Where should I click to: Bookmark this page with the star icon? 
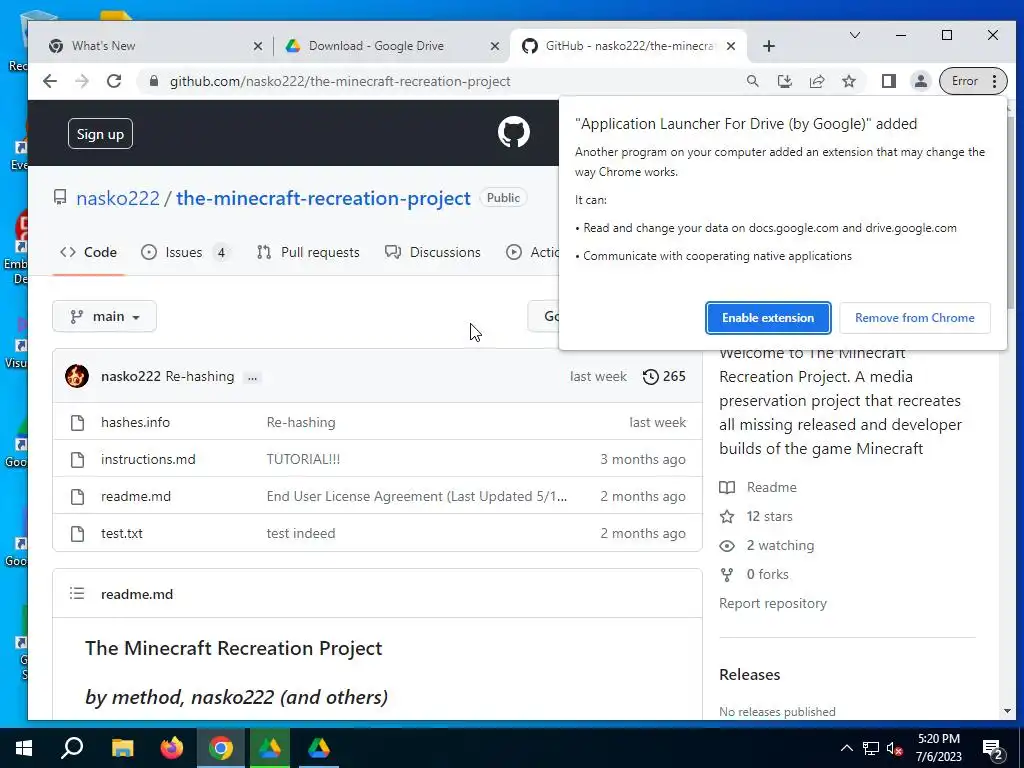click(x=848, y=81)
